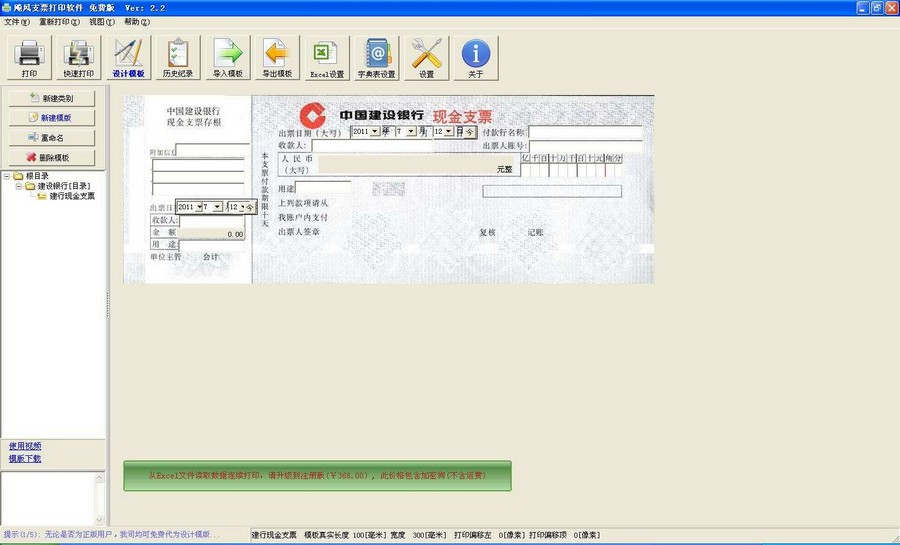Click the 删除模板 delete template button
Viewport: 900px width, 545px height.
52,157
